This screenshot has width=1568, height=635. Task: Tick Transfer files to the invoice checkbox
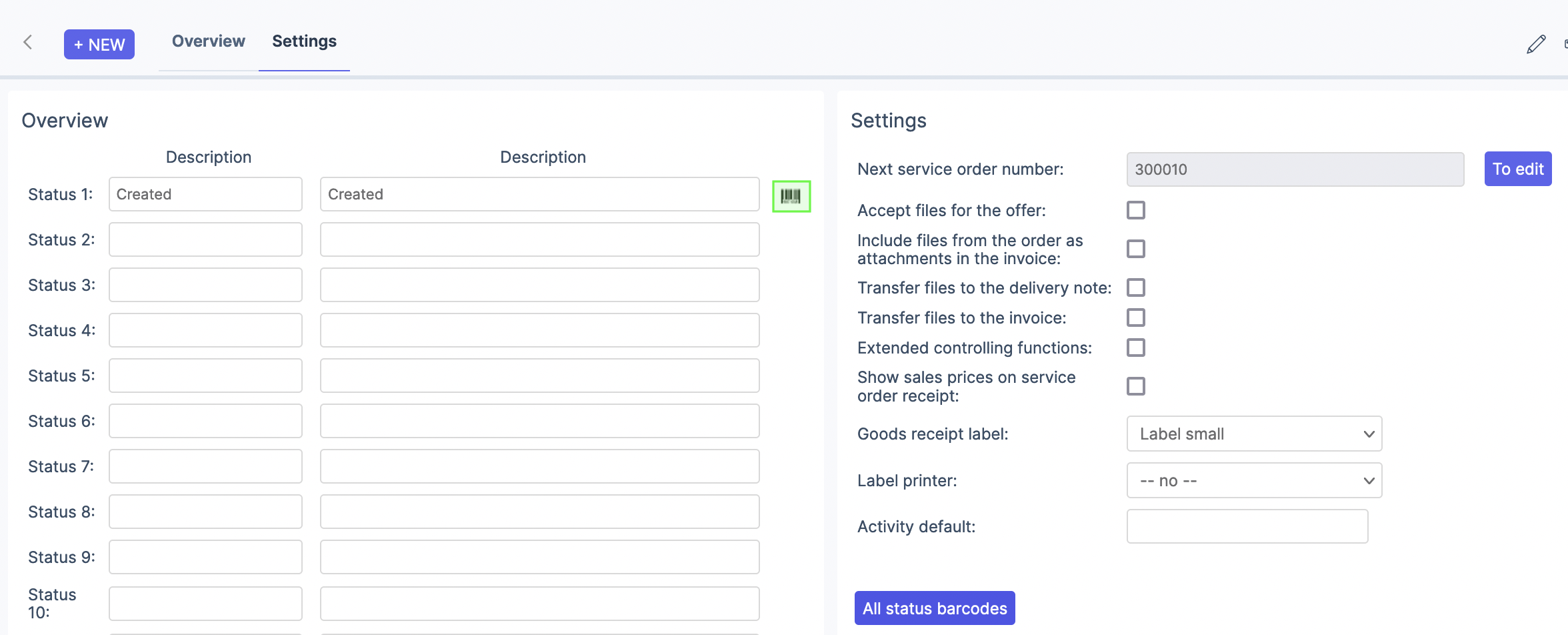[1135, 317]
